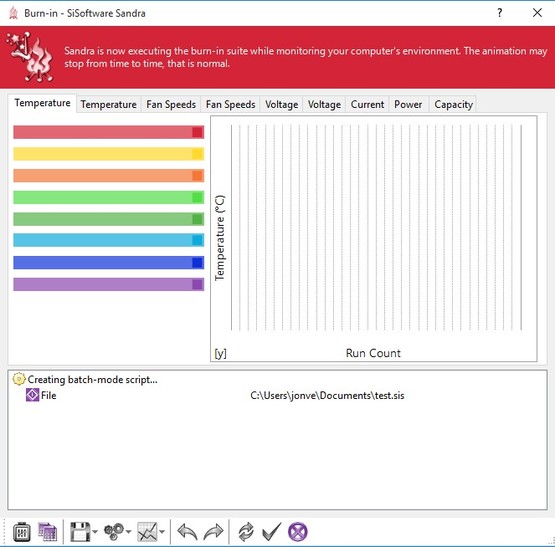Click the yellow swatch on the yellow bar

pos(198,154)
